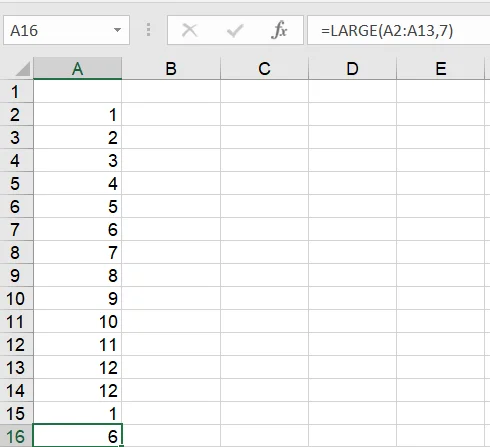Open Insert Function fx dialog
The height and width of the screenshot is (447, 490).
[x=279, y=30]
